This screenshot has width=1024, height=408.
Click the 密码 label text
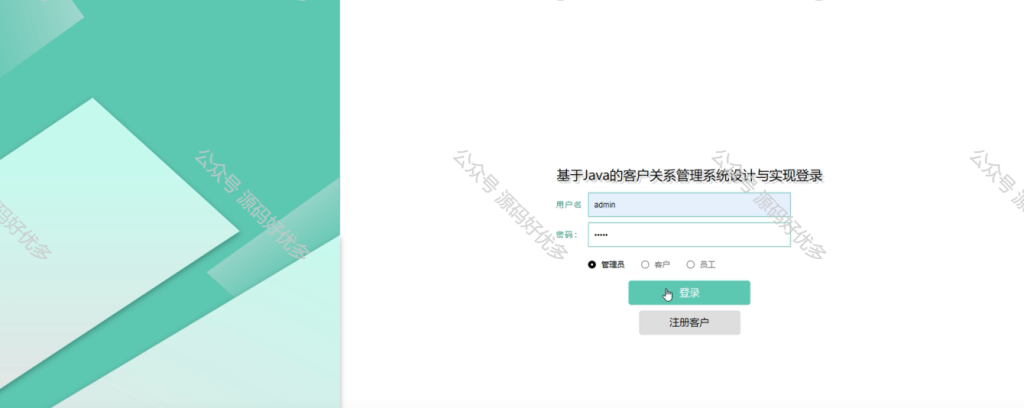567,234
